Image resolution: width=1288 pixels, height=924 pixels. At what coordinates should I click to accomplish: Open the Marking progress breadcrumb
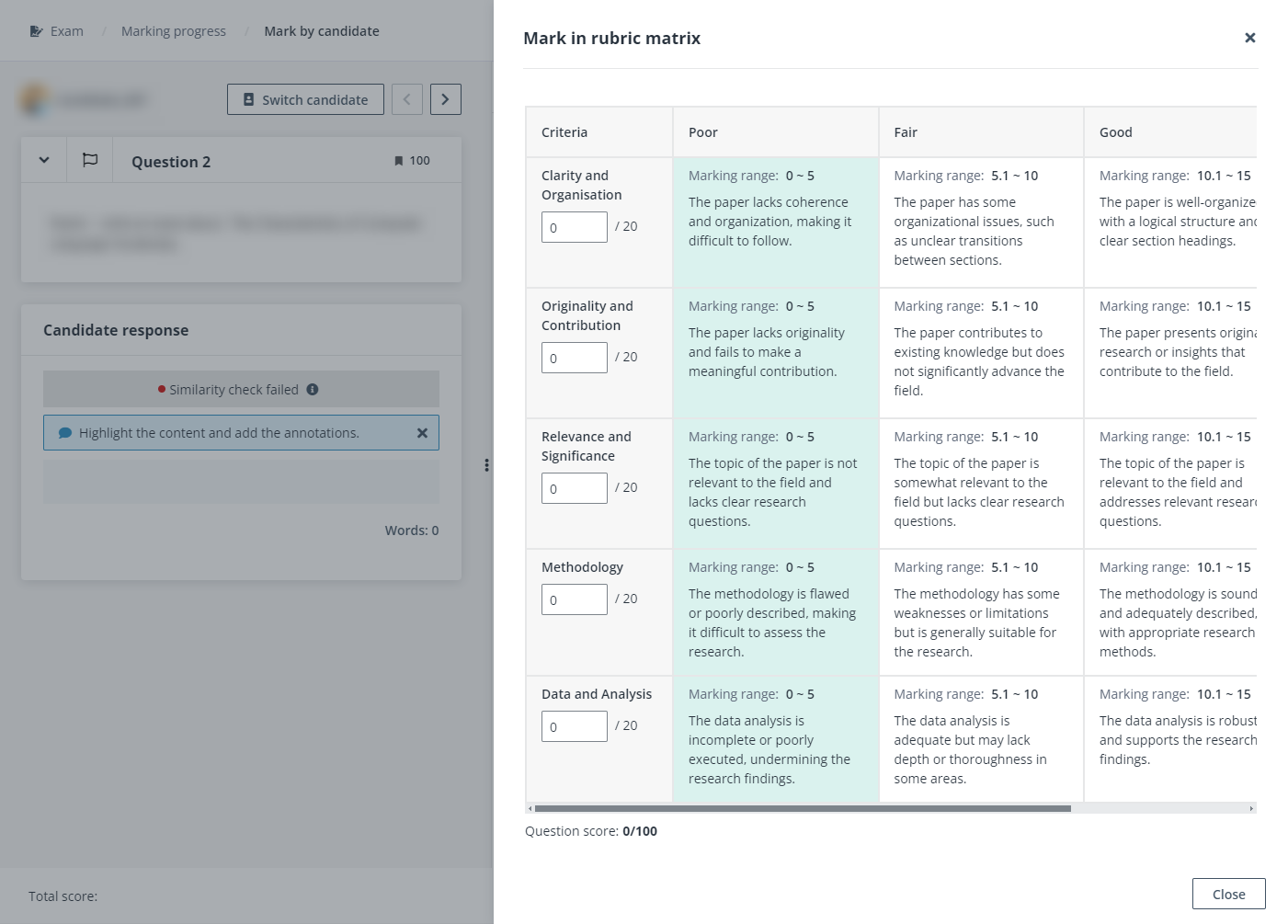[174, 31]
